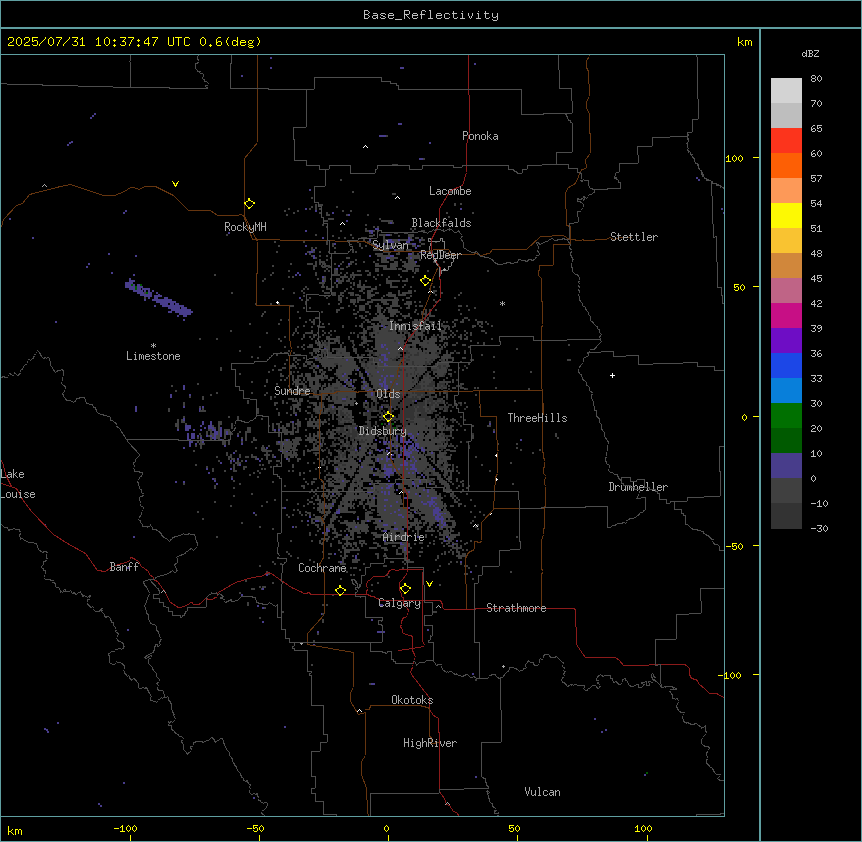Click the ThreeHills city label

point(537,418)
